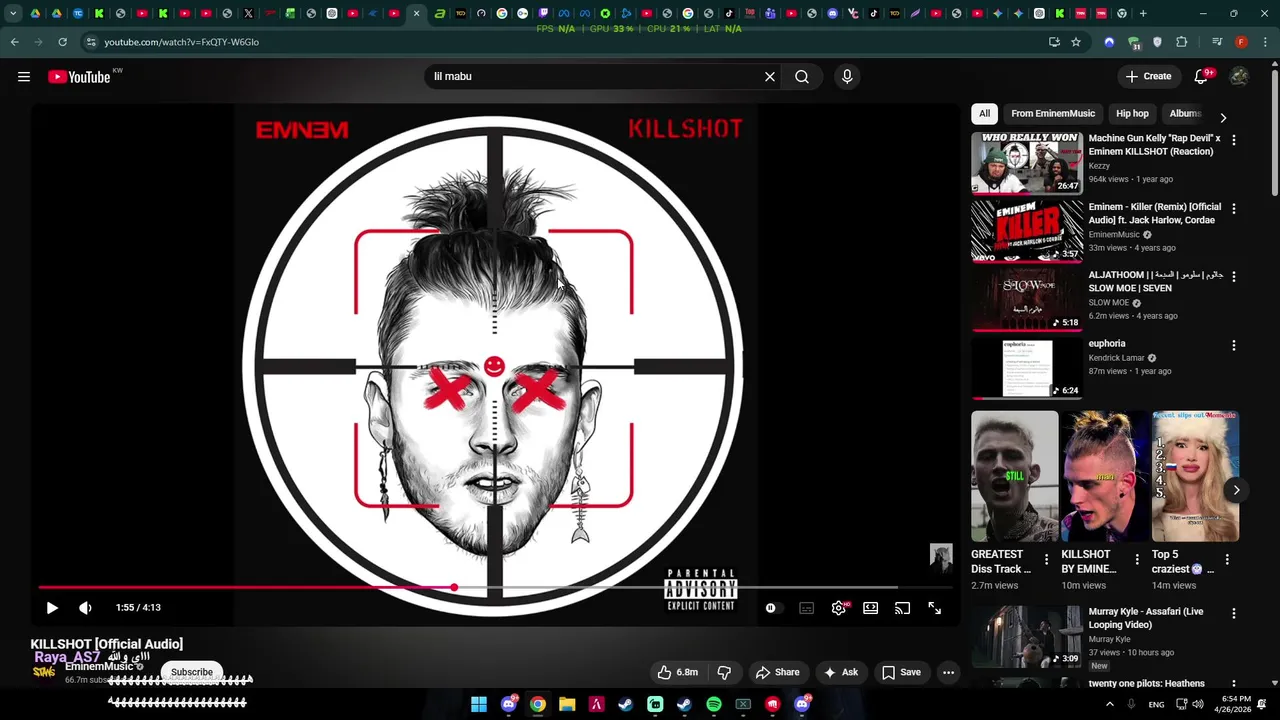Reload the page in Chrome
This screenshot has width=1280, height=720.
(62, 42)
